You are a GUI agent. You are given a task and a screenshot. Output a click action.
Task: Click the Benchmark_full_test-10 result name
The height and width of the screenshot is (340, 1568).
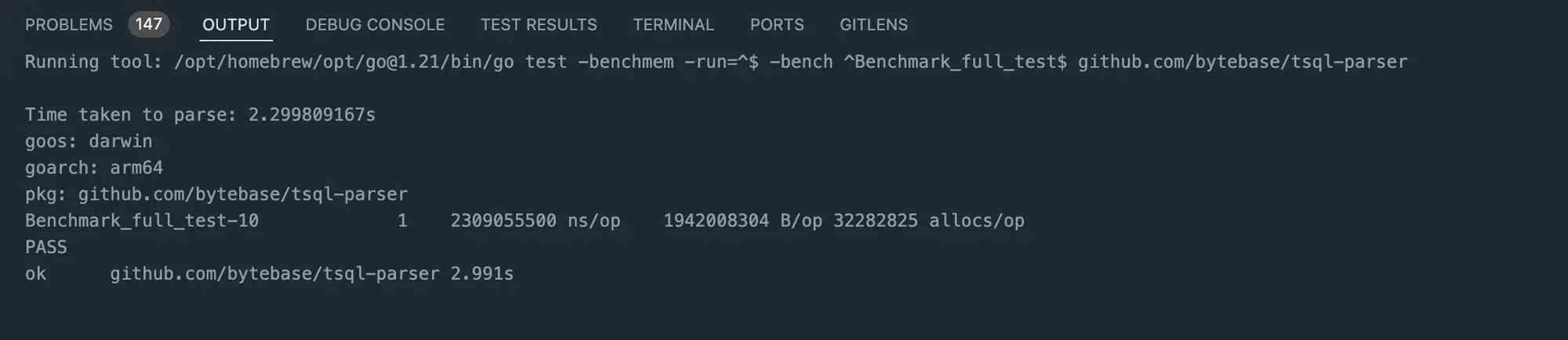click(x=142, y=222)
